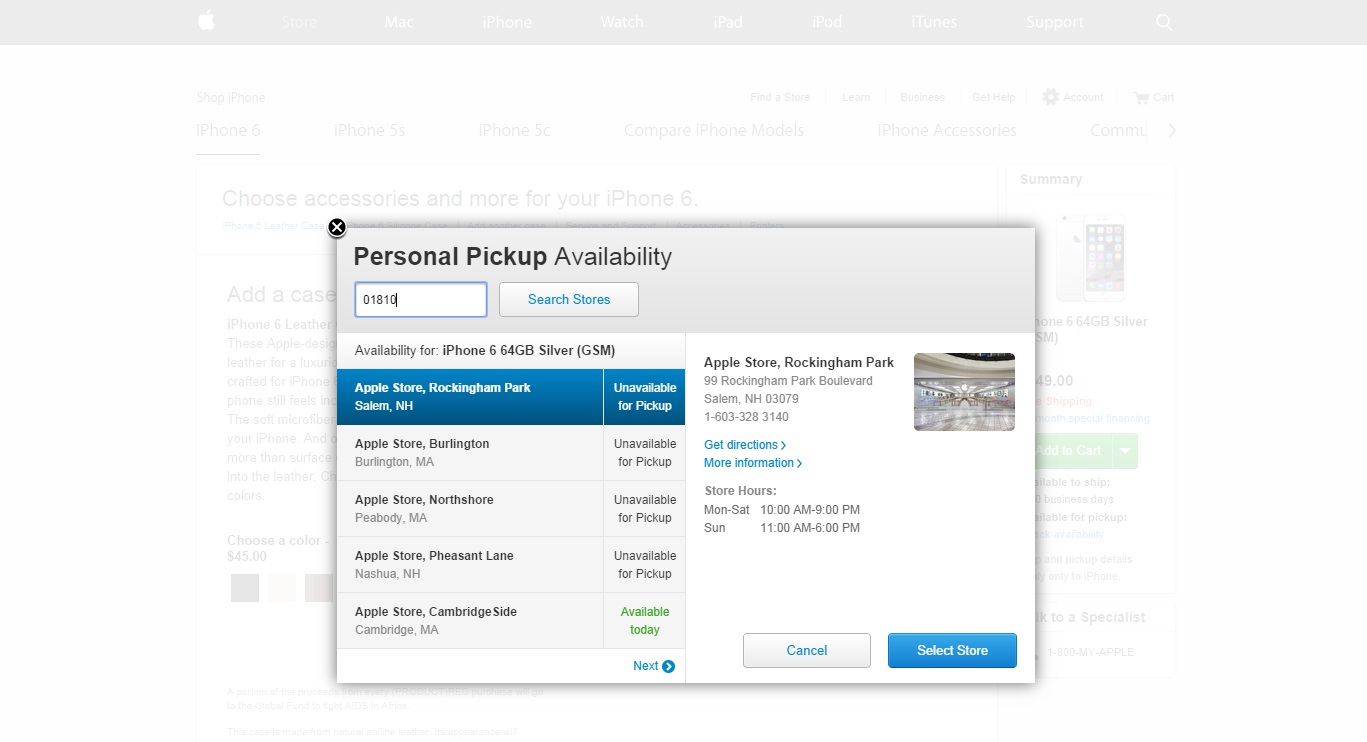Image resolution: width=1367 pixels, height=742 pixels.
Task: Click the Apple logo in navigation bar
Action: point(206,21)
